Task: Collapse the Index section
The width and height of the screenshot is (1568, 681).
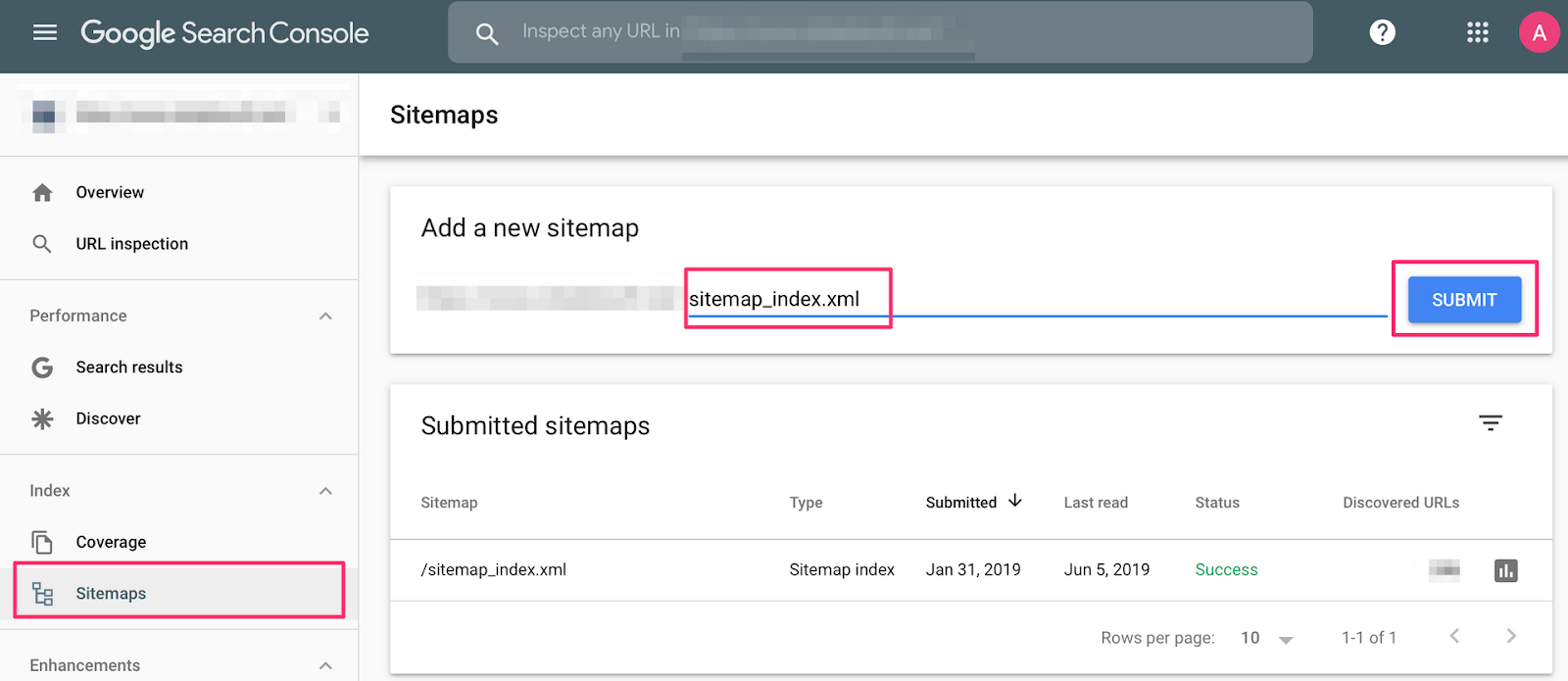Action: [325, 491]
